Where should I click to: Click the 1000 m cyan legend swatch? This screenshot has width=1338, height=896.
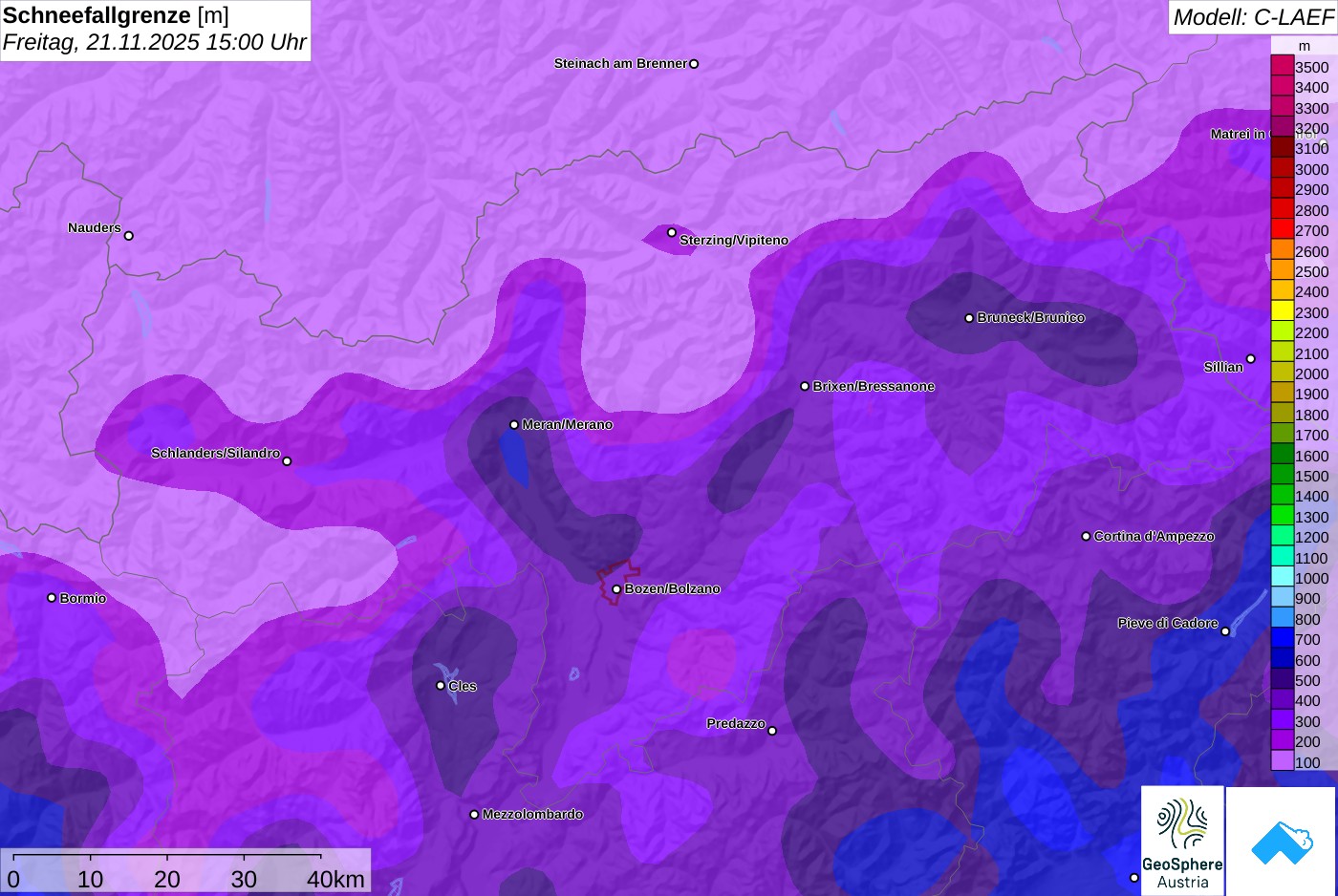(x=1283, y=577)
